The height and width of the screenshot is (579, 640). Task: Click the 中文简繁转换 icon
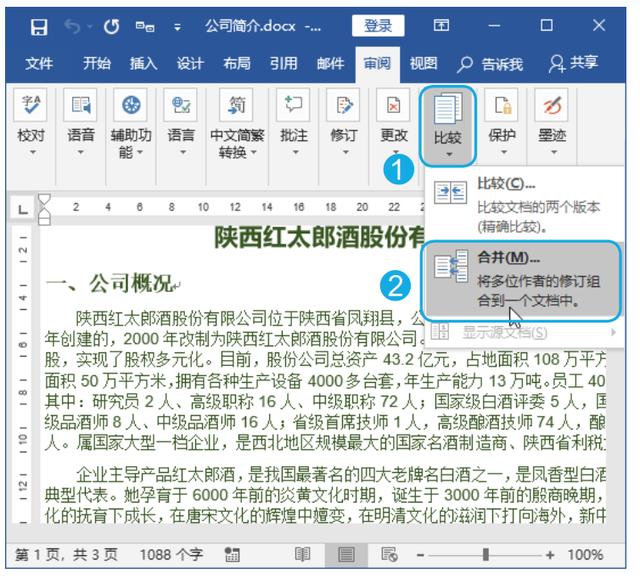[237, 105]
